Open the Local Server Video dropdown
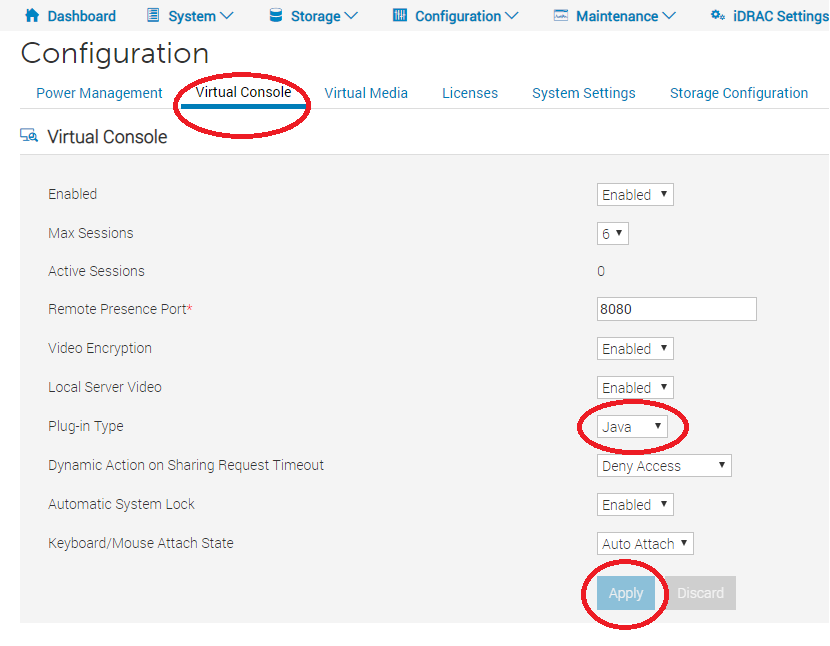 point(635,387)
